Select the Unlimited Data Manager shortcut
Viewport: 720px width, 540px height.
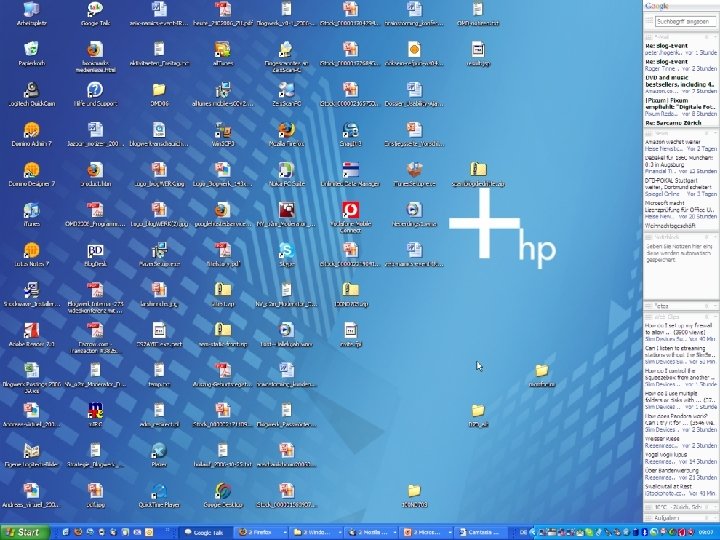350,174
